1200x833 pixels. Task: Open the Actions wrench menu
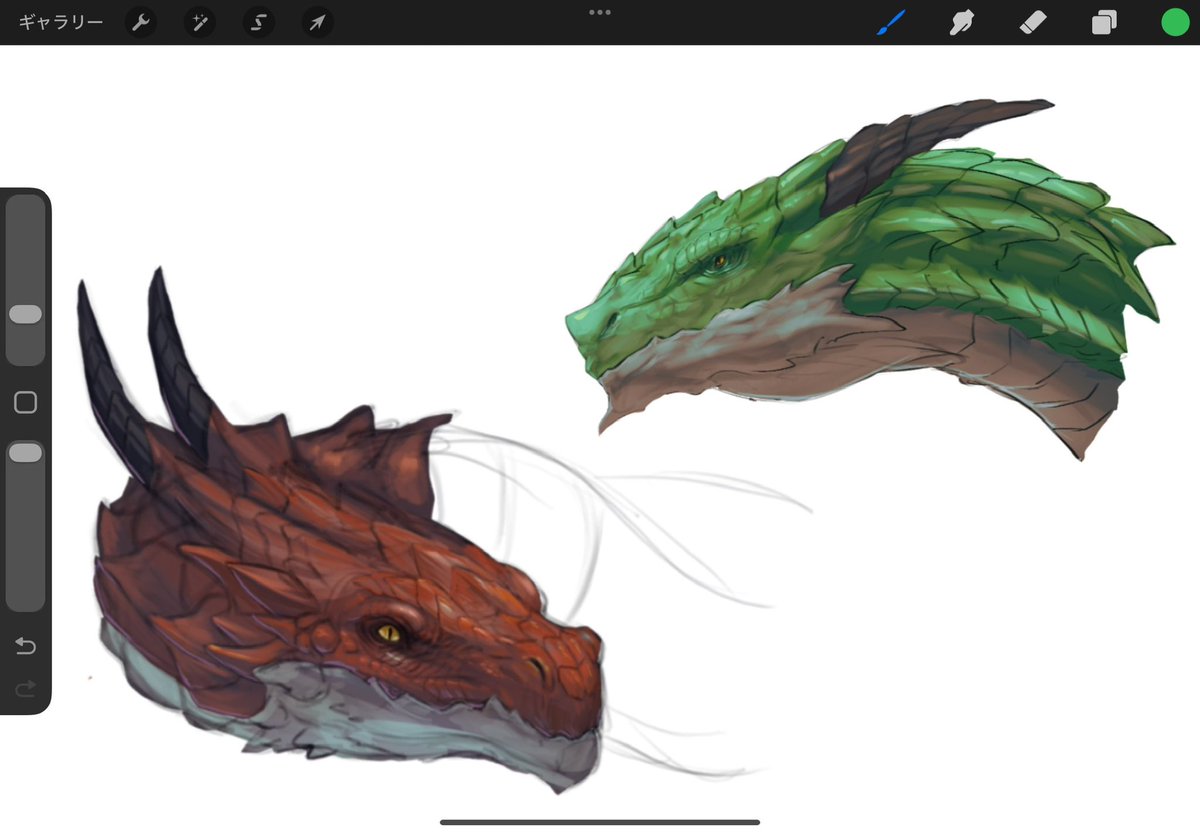pyautogui.click(x=141, y=22)
